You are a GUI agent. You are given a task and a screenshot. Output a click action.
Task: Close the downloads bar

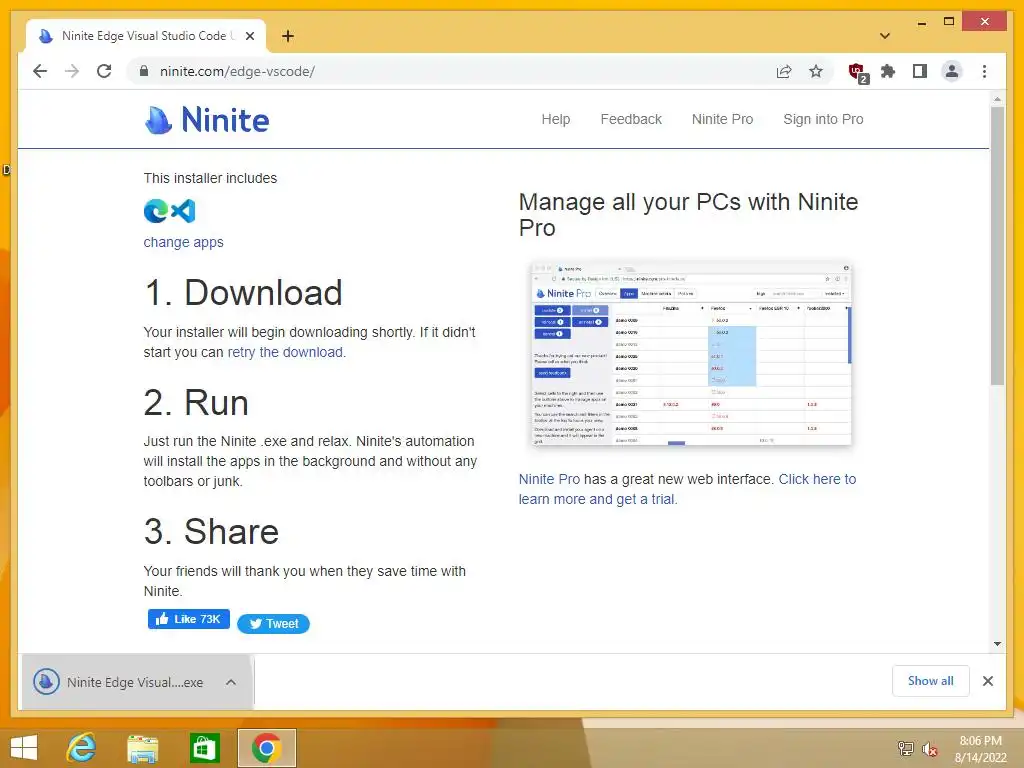pos(988,681)
